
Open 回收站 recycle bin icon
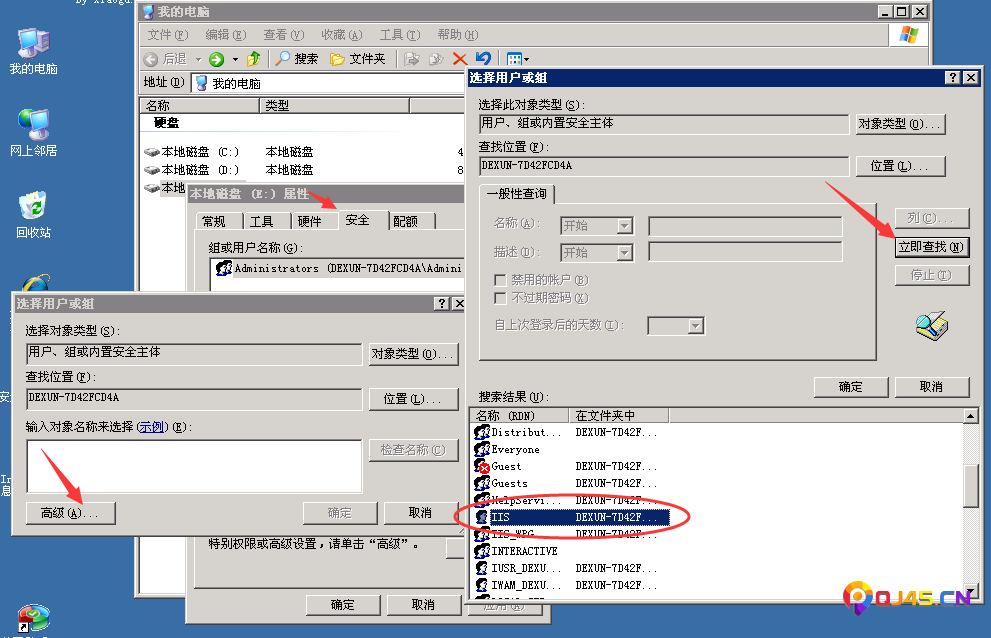pyautogui.click(x=33, y=214)
